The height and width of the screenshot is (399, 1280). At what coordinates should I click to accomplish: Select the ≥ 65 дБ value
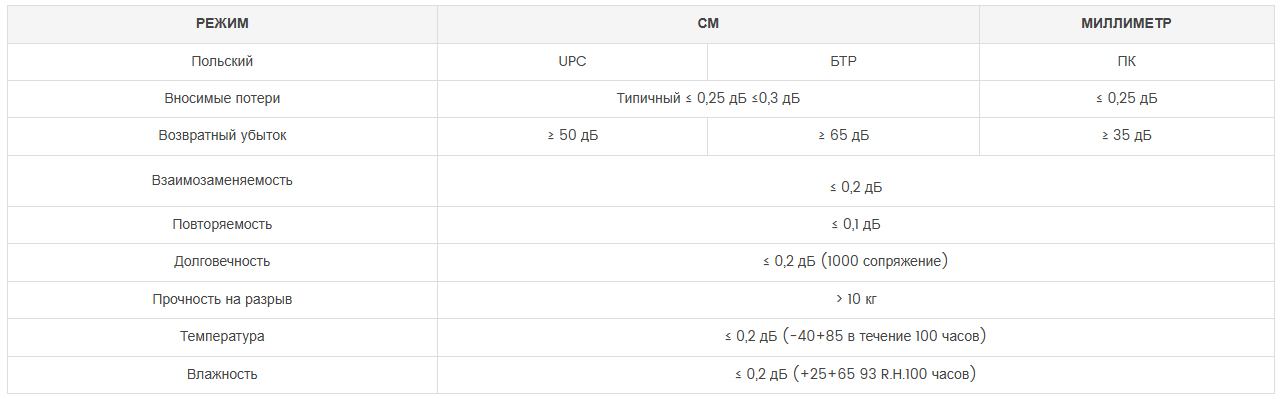point(843,136)
